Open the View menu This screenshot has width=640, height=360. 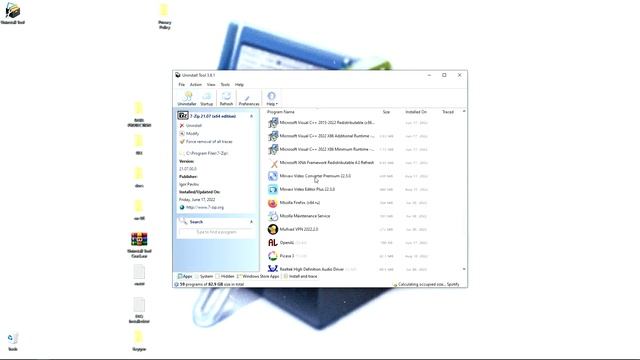(211, 84)
